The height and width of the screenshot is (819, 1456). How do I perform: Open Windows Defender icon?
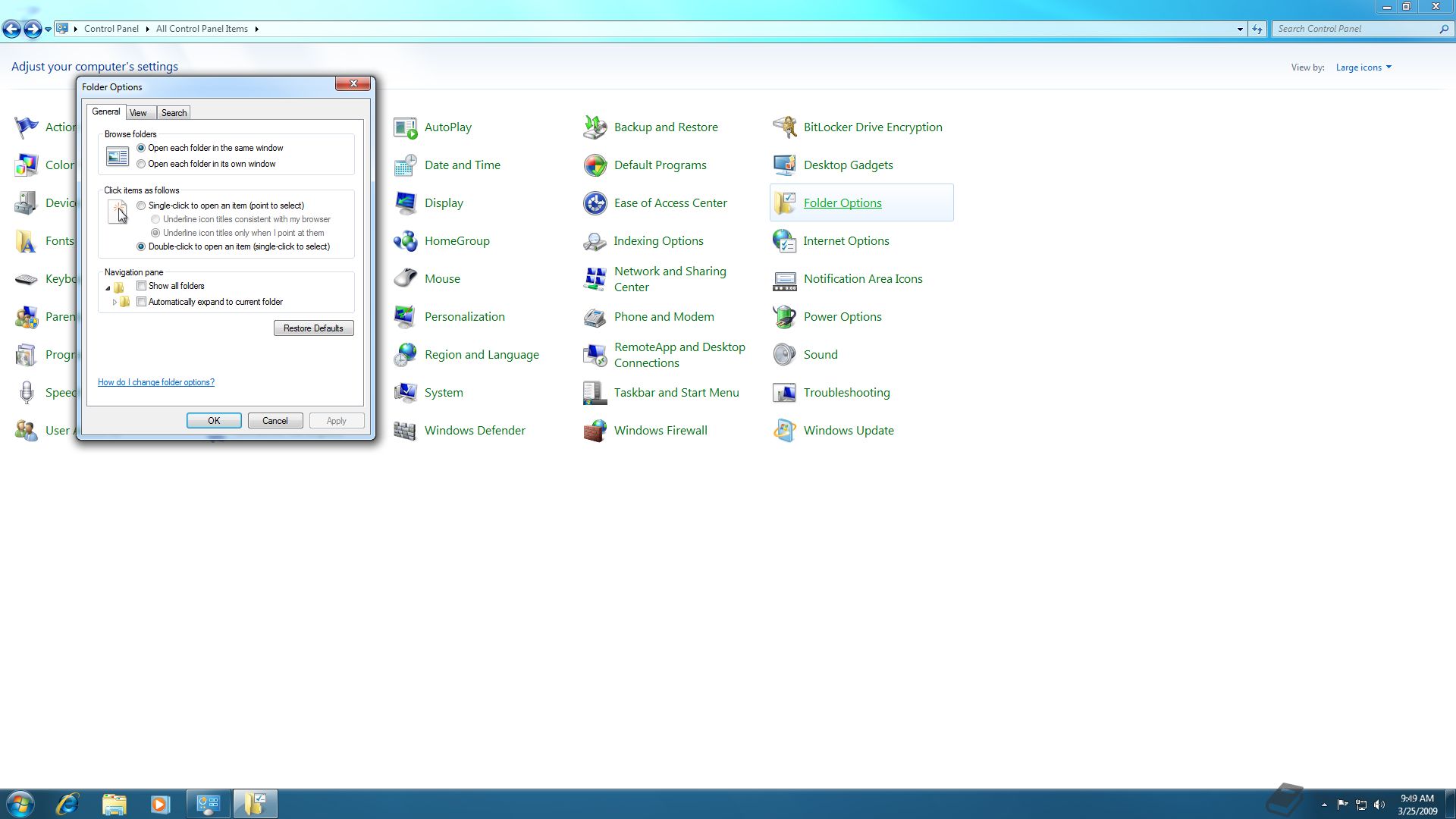[x=406, y=431]
